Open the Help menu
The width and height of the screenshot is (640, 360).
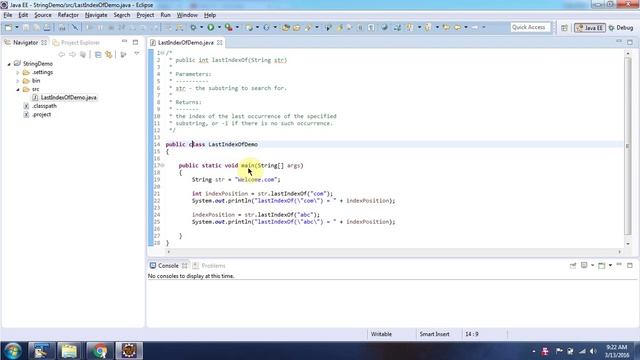pyautogui.click(x=210, y=15)
